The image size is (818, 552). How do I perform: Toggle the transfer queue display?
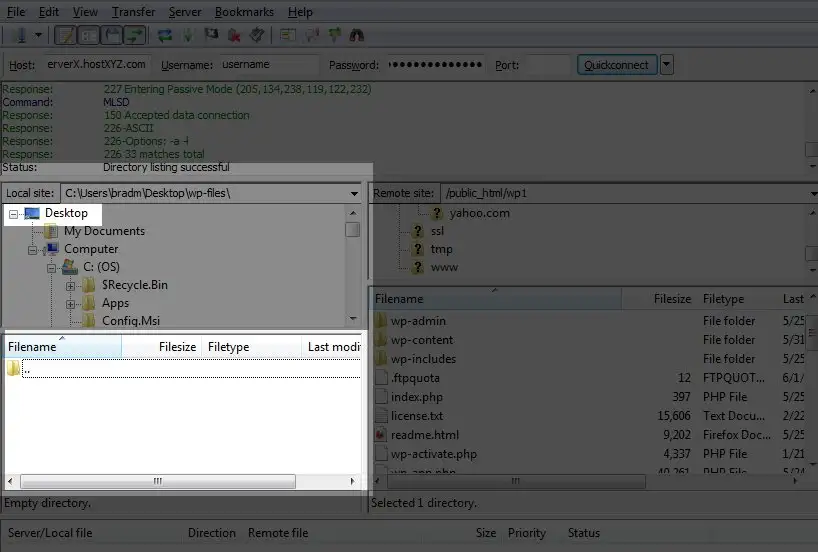(135, 35)
